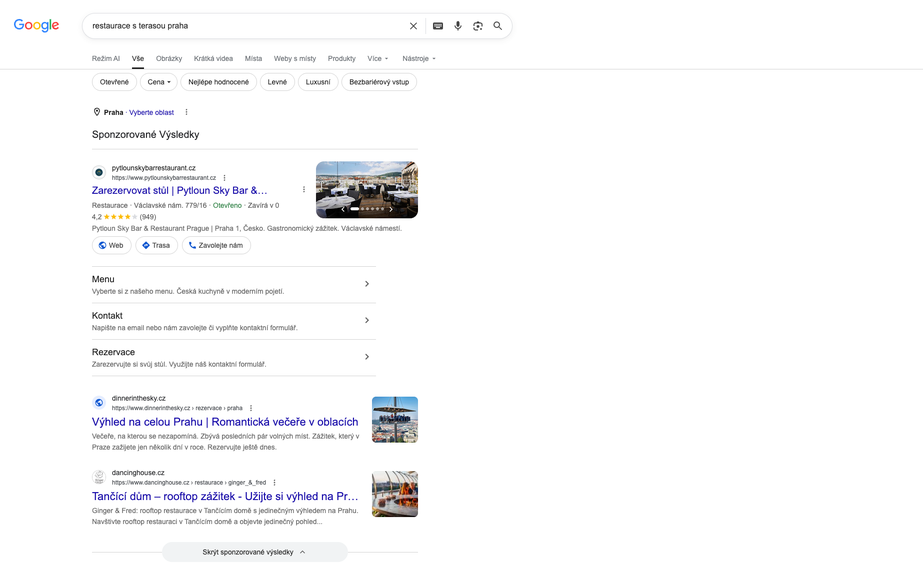Click into the search text field

point(247,26)
